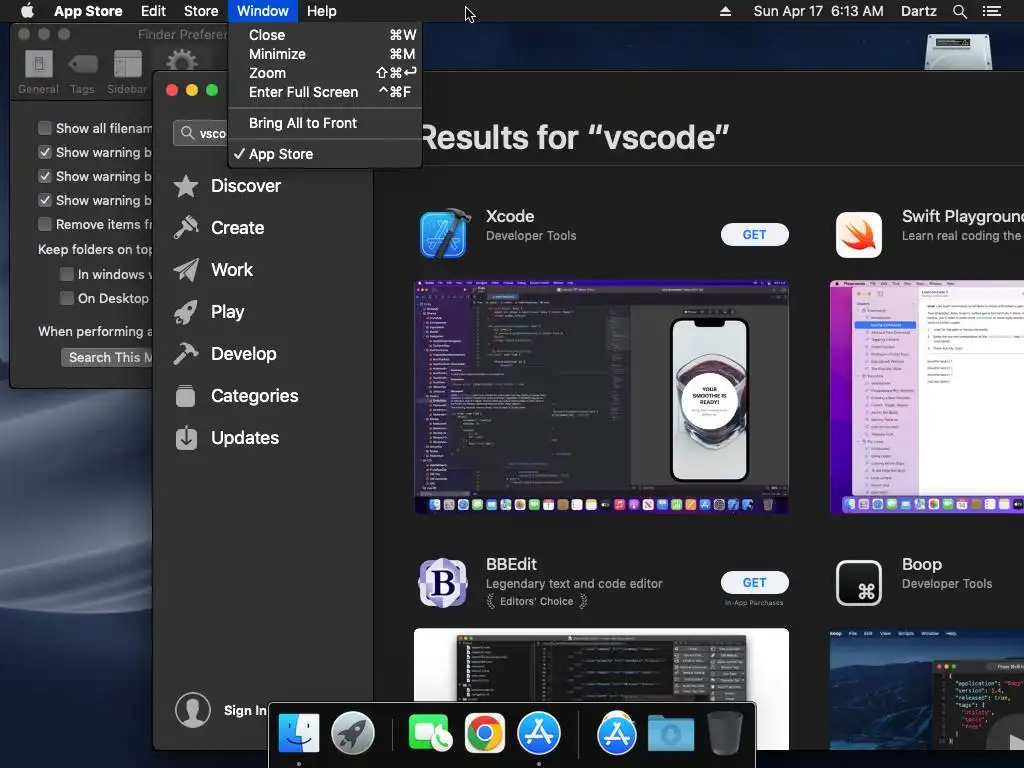
Task: Open the Xcode title link
Action: (510, 216)
